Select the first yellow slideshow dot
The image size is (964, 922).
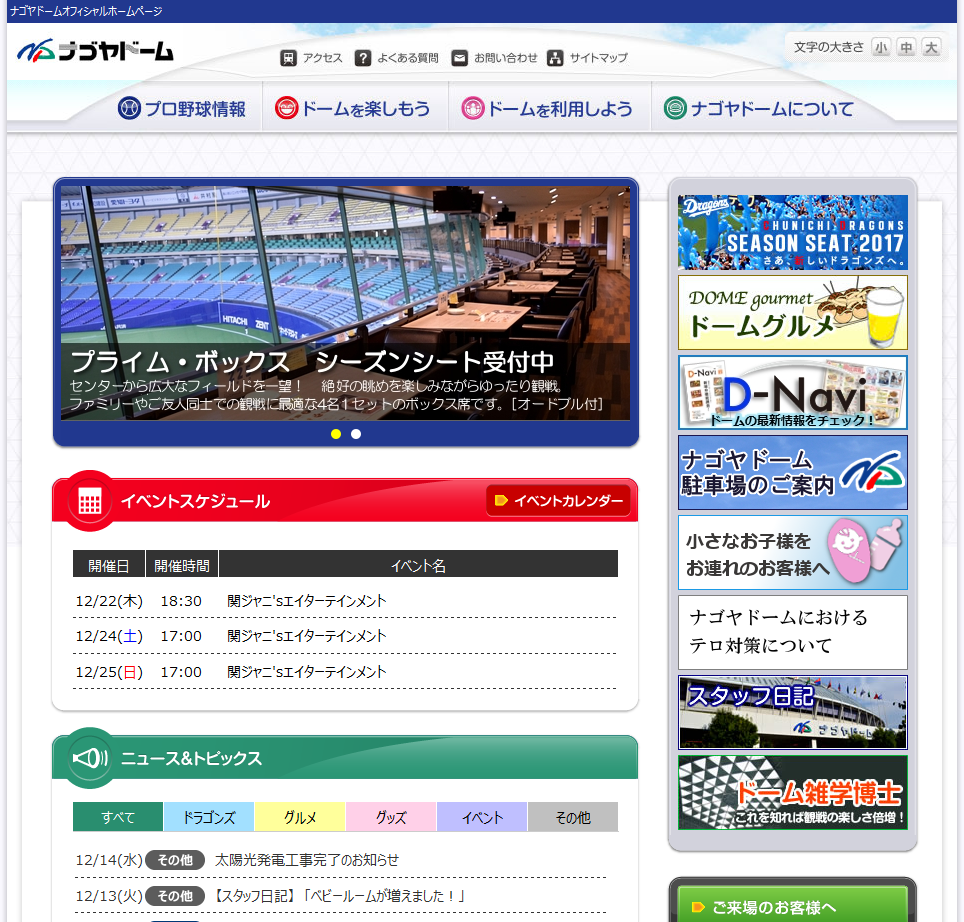(336, 434)
